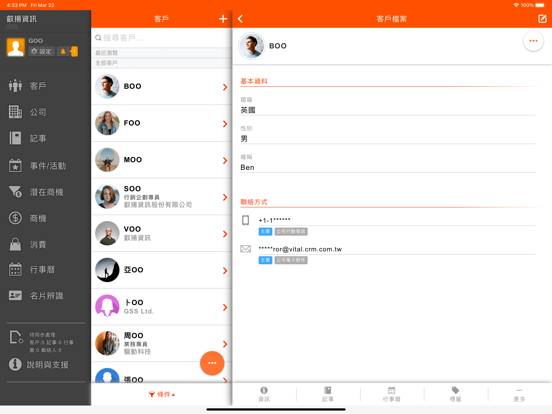Click the GOO user avatar

tap(16, 47)
